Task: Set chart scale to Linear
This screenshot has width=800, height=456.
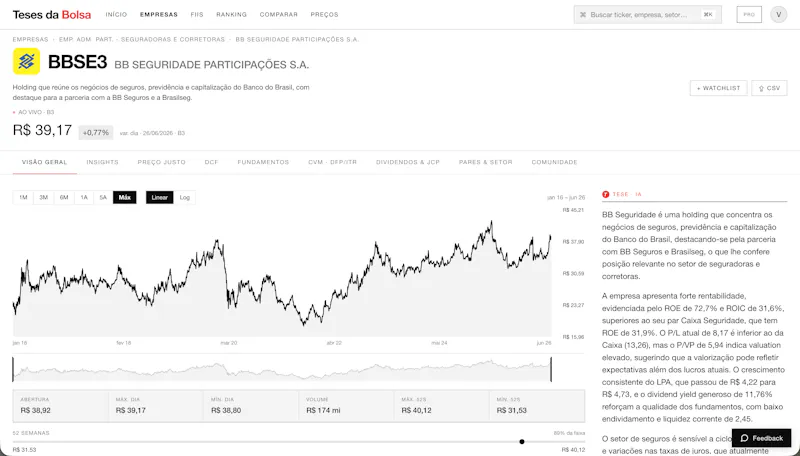Action: point(160,197)
